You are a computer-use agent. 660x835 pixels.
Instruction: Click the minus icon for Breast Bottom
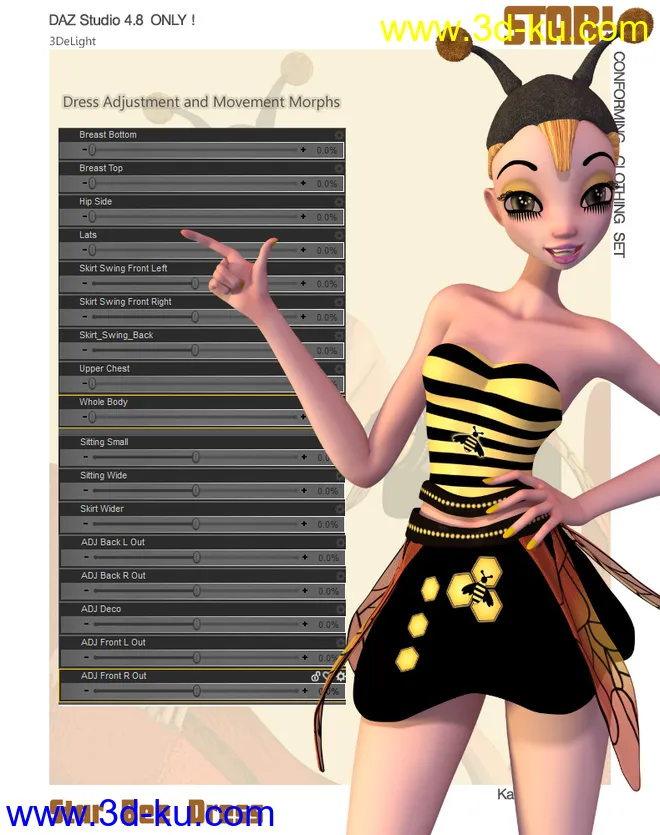(x=85, y=150)
